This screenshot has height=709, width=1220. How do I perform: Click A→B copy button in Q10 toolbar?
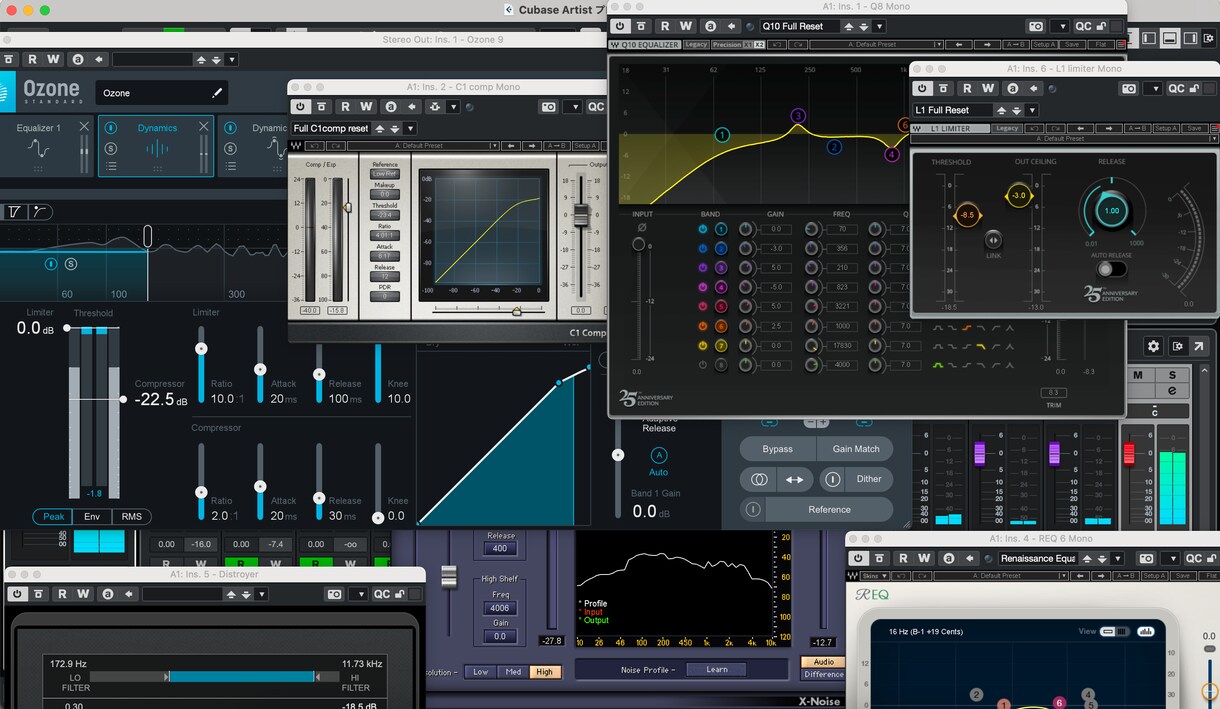pos(1016,45)
